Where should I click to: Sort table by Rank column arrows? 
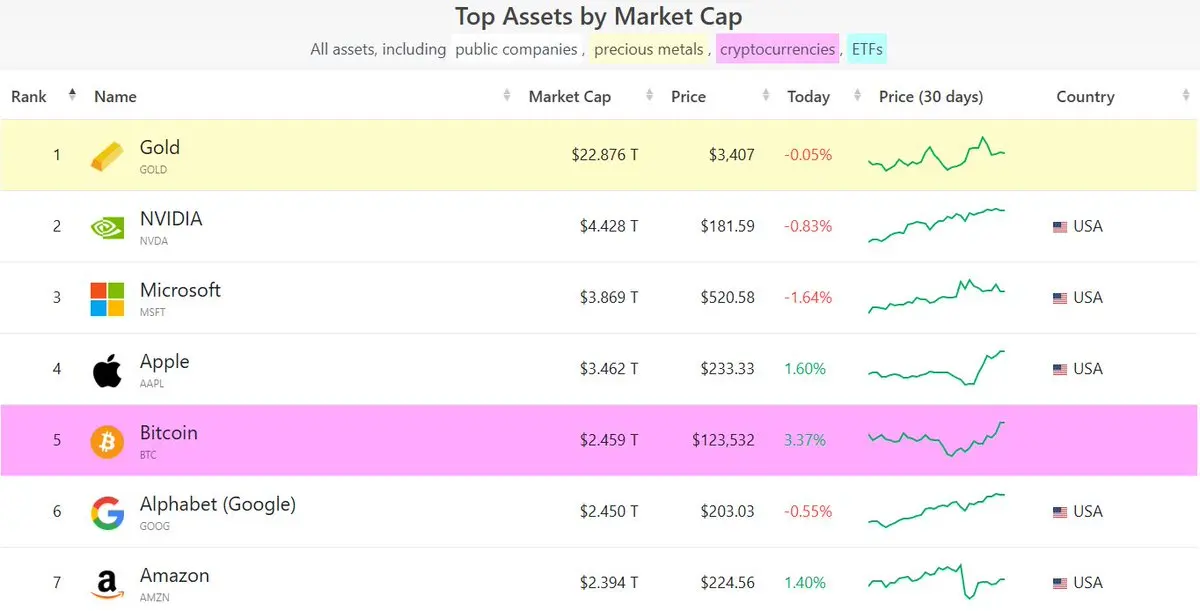(72, 95)
